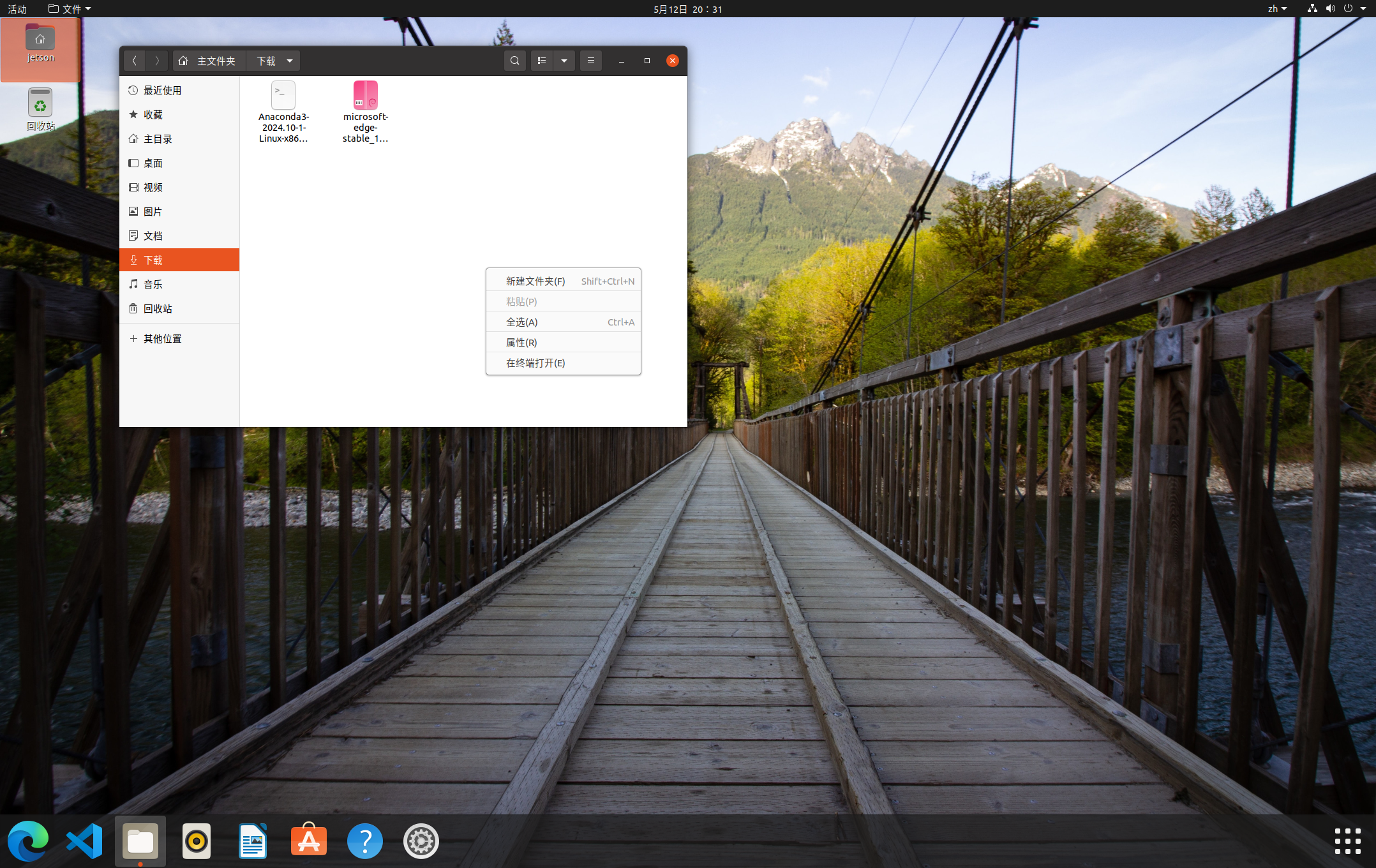This screenshot has height=868, width=1376.
Task: Open 其他位置 in sidebar
Action: point(179,338)
